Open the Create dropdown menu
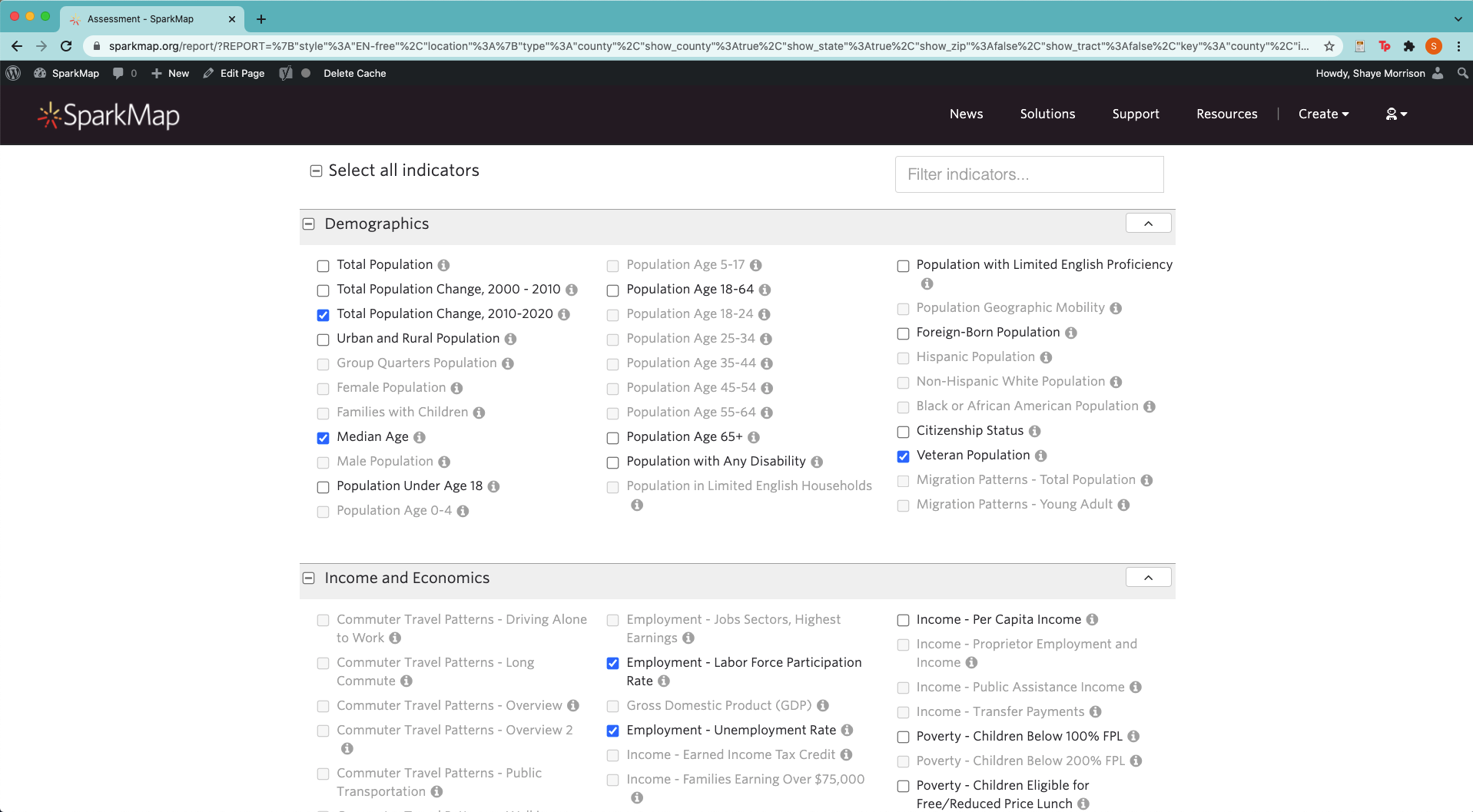This screenshot has height=812, width=1473. point(1323,114)
